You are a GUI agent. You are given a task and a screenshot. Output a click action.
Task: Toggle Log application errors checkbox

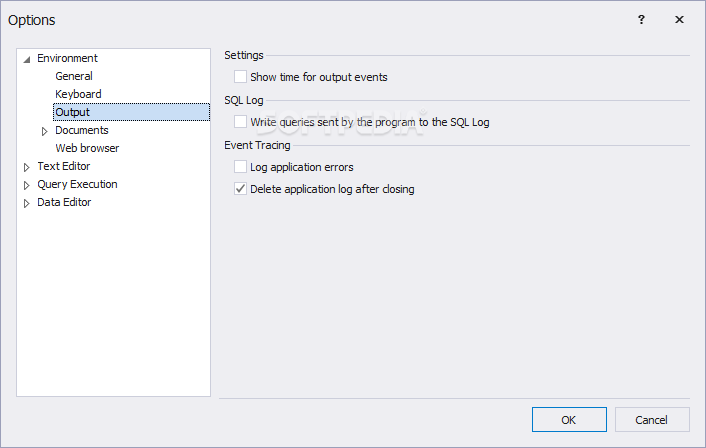pyautogui.click(x=240, y=167)
